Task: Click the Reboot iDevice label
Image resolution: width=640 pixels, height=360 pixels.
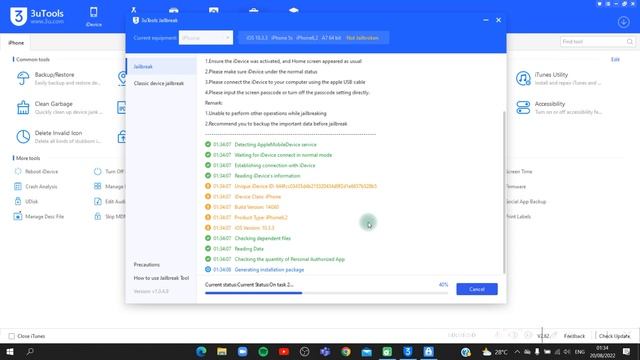Action: click(x=42, y=171)
